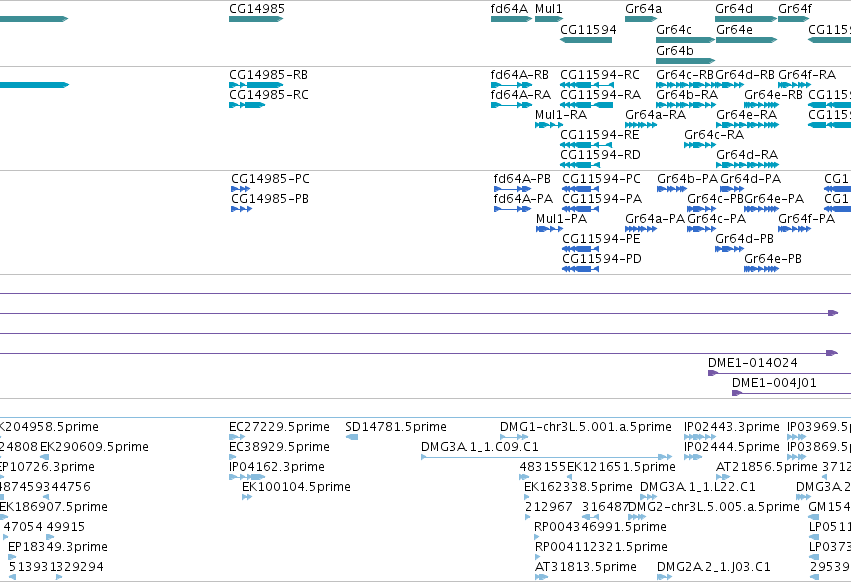Select the DMG2A.2_1.J03.C1 feature
This screenshot has height=582, width=851.
coord(664,578)
